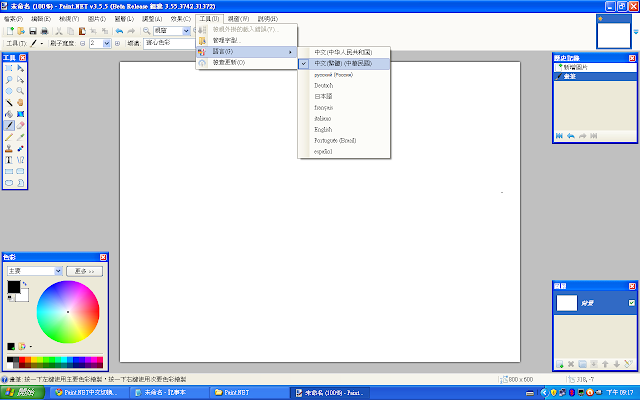Increase brush width plus button
Image resolution: width=640 pixels, height=400 pixels.
pos(118,43)
